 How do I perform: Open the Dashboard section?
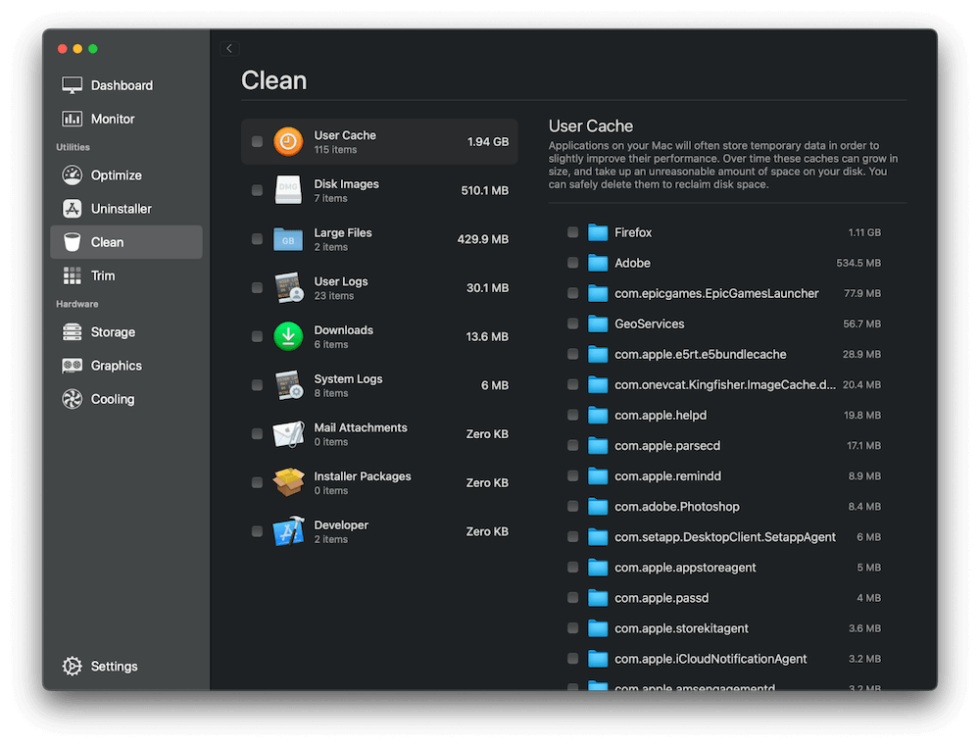[120, 85]
